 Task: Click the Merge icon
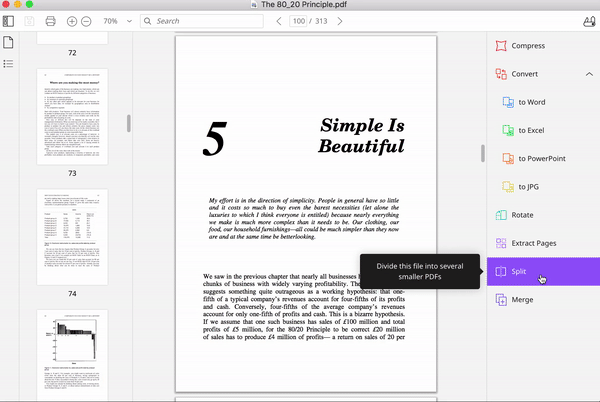[501, 299]
